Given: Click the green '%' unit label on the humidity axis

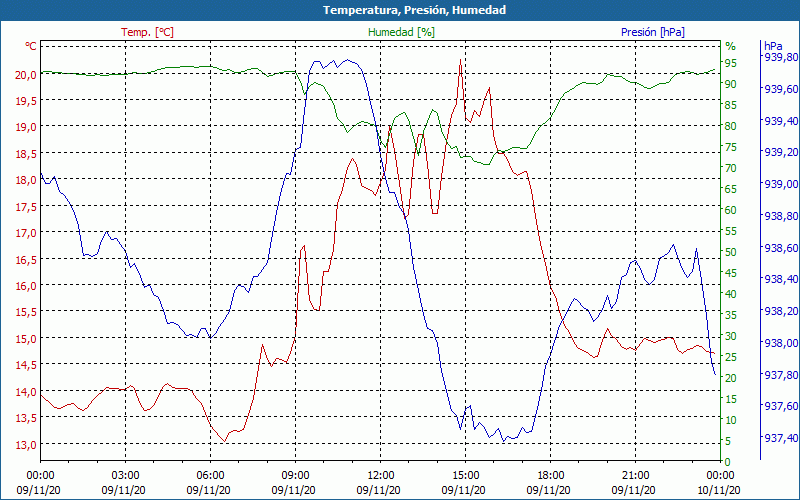Looking at the screenshot, I should click(731, 46).
